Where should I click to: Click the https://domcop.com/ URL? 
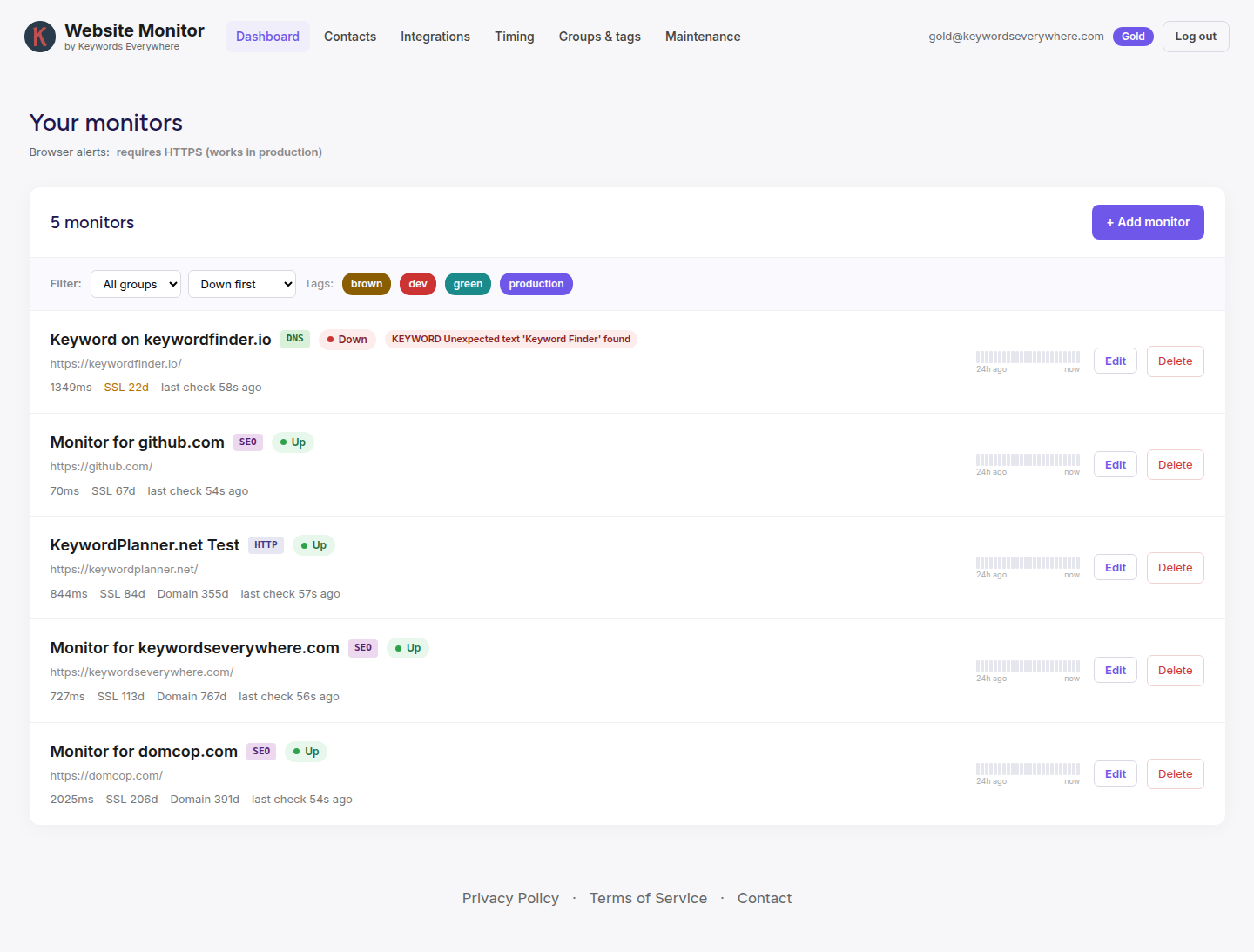coord(106,776)
